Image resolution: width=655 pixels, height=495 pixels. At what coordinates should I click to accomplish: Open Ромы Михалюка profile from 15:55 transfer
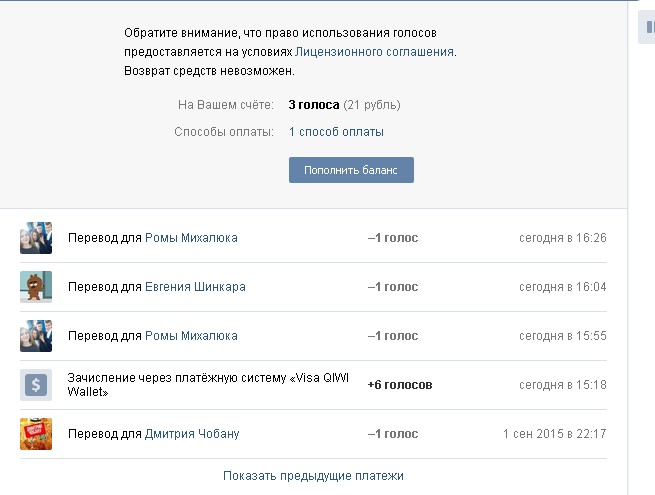tap(191, 336)
